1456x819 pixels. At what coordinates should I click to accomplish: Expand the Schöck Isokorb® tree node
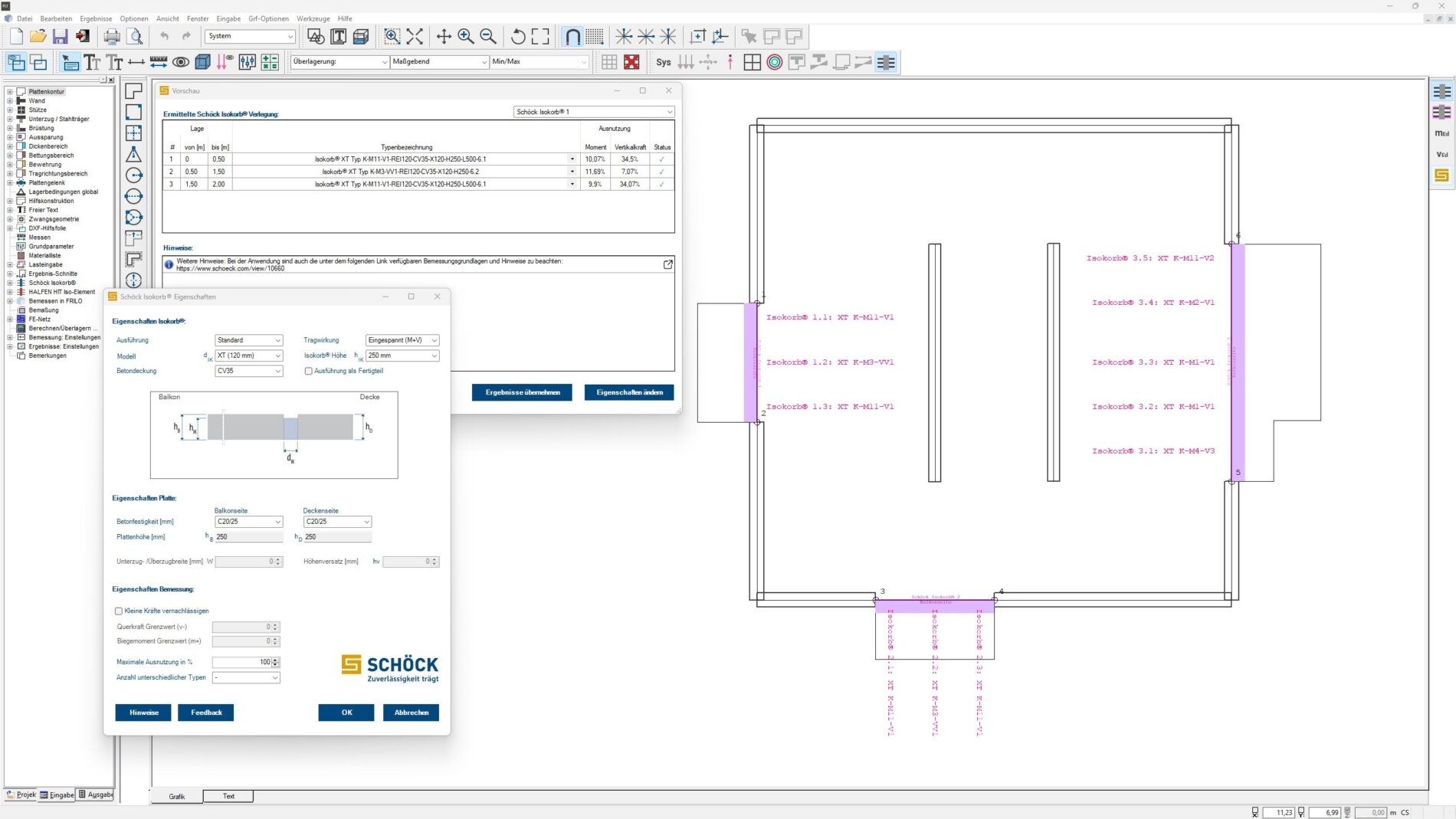tap(10, 283)
